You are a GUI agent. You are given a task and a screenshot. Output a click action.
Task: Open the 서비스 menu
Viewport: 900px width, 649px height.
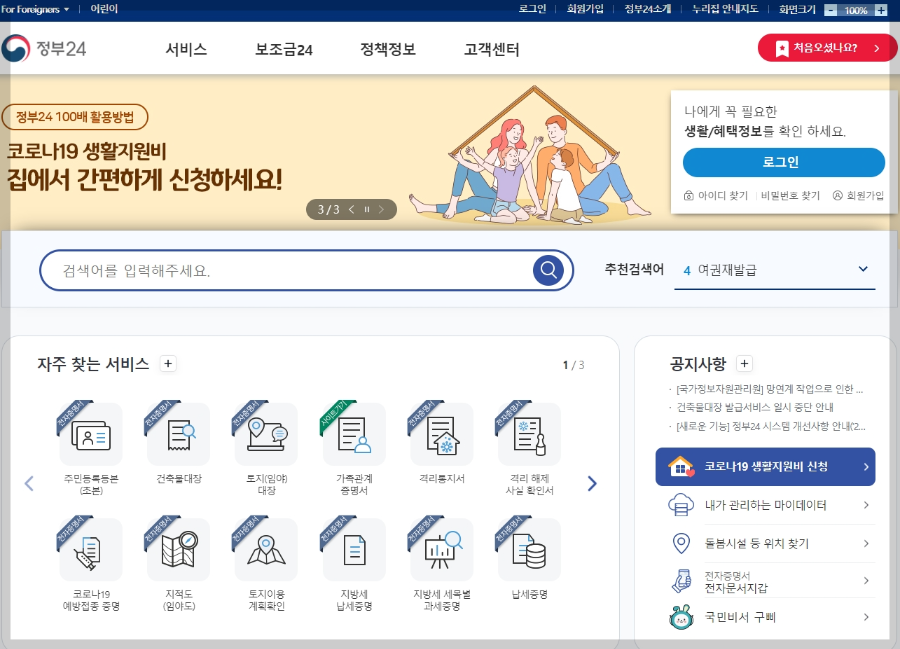point(187,49)
